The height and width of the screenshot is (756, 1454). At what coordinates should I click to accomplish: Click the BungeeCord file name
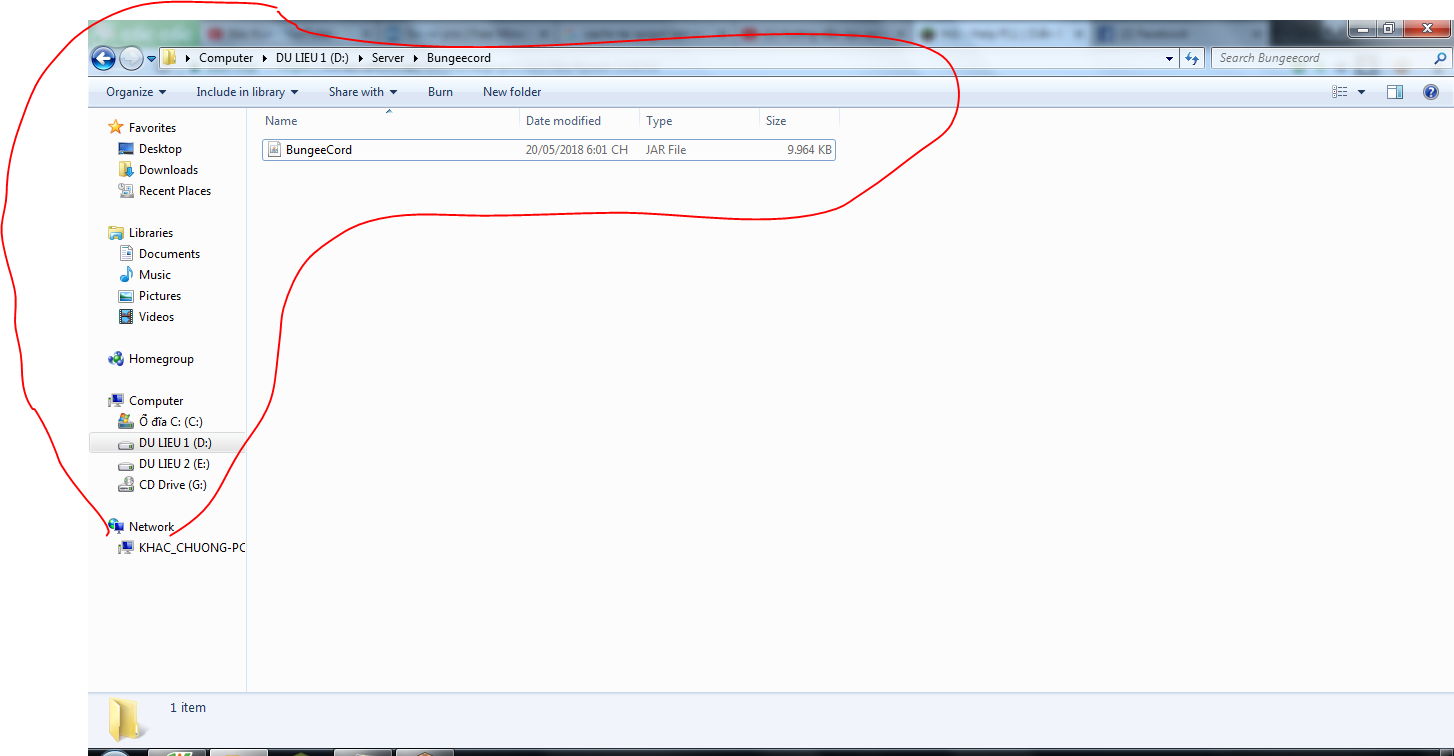319,150
